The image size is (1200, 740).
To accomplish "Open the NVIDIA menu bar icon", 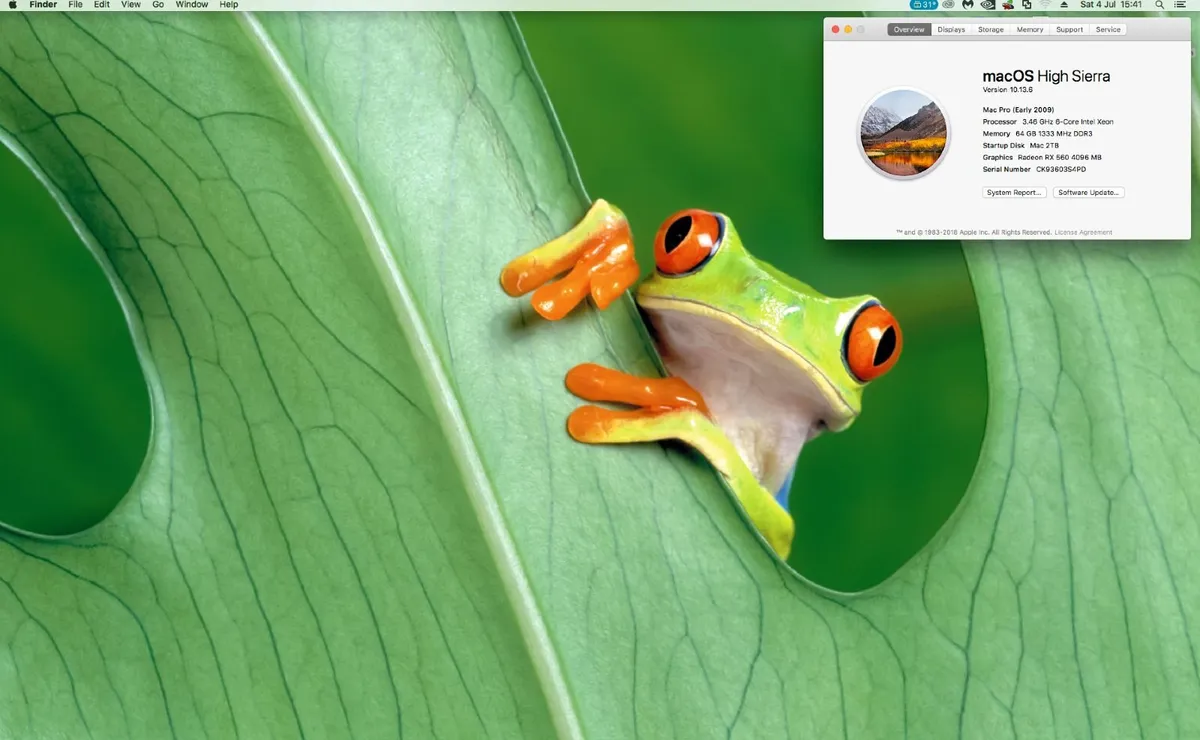I will point(988,5).
